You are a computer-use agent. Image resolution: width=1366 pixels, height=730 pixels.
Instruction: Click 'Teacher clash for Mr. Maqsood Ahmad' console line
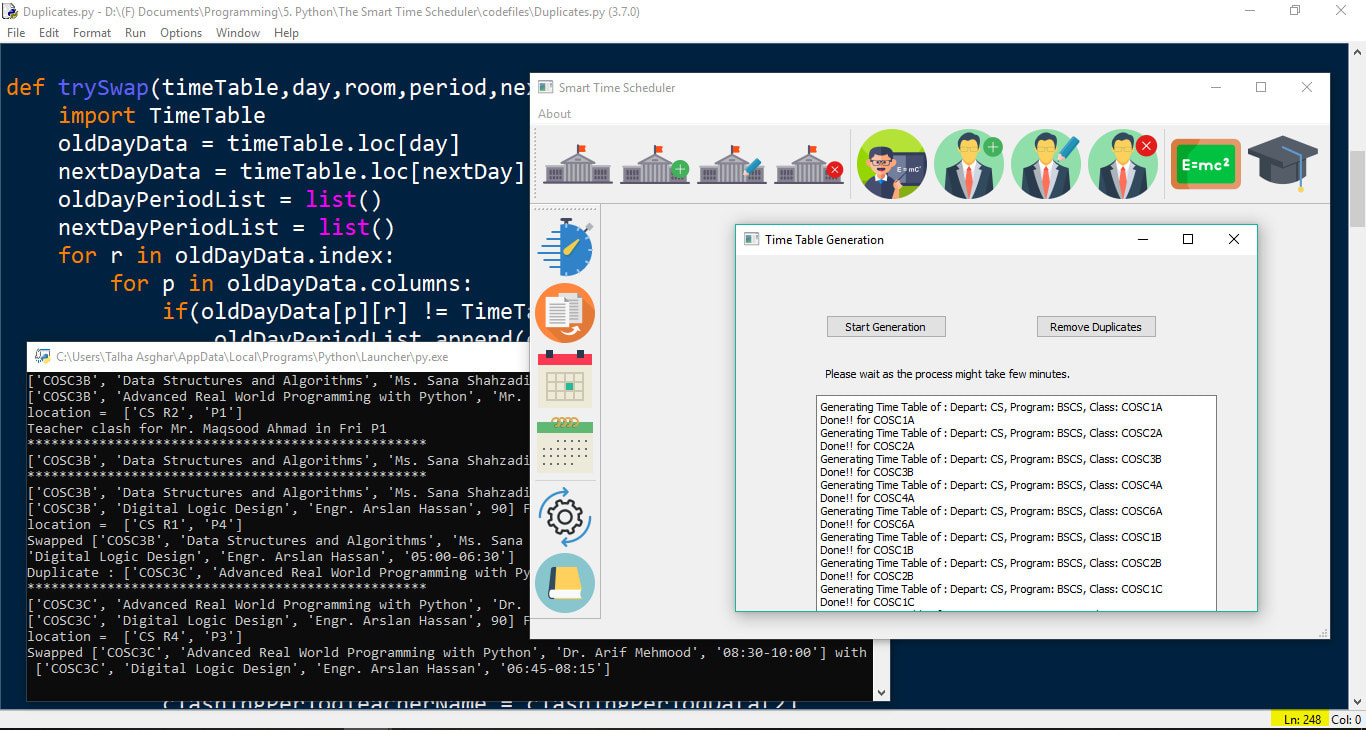coord(207,428)
